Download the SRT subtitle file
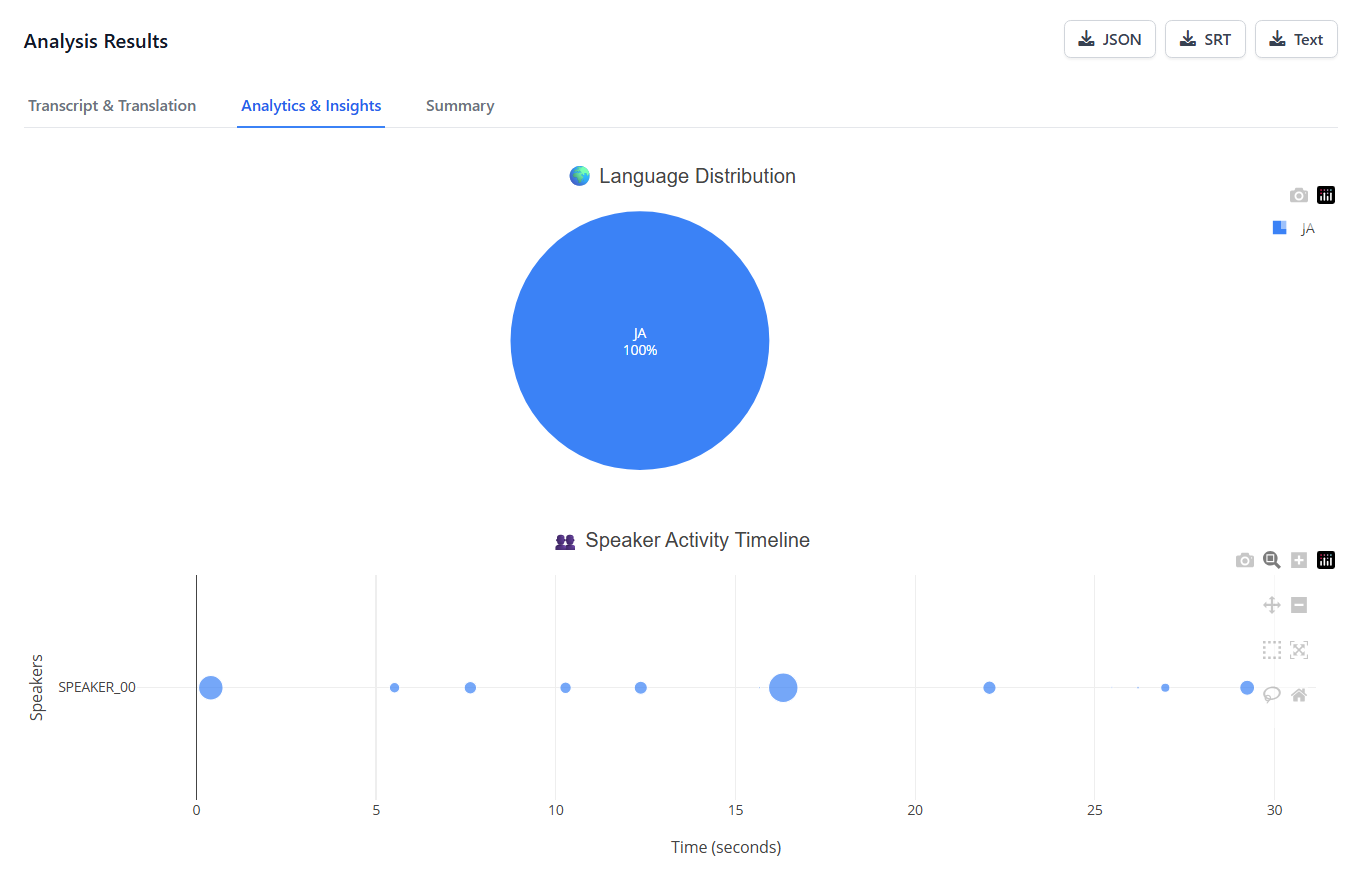This screenshot has height=876, width=1362. tap(1205, 40)
